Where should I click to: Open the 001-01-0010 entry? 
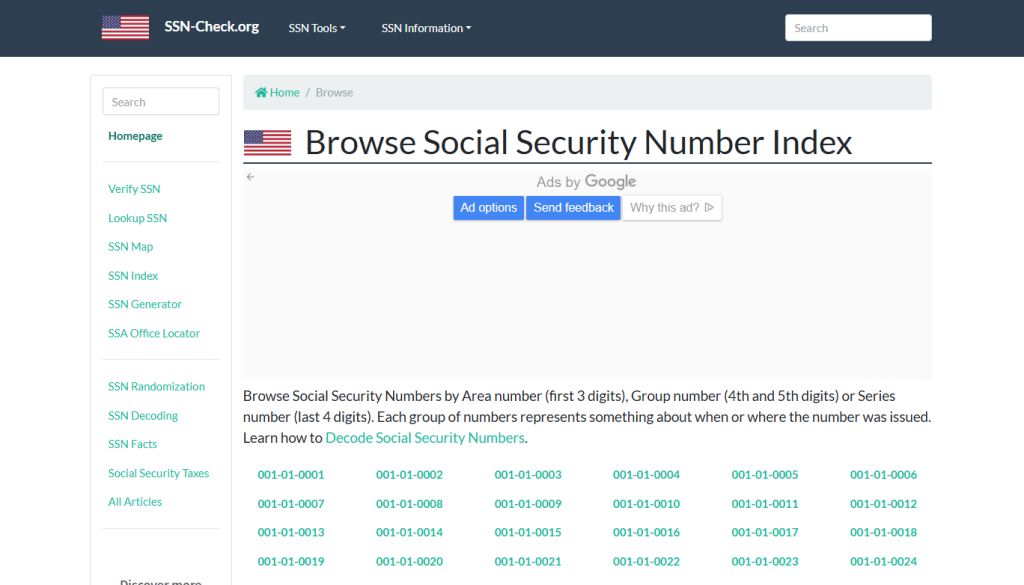coord(647,504)
